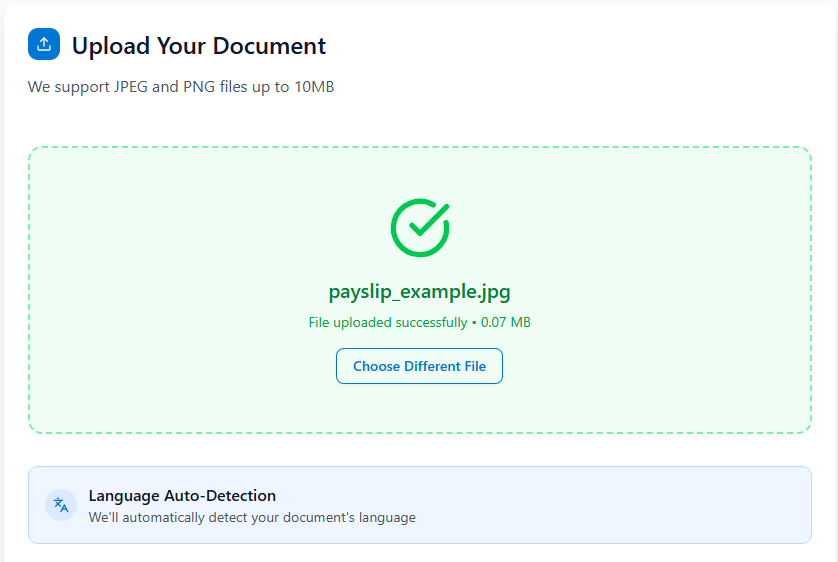Viewport: 838px width, 562px height.
Task: Click the word 'Upload' in the page title
Action: pos(109,46)
